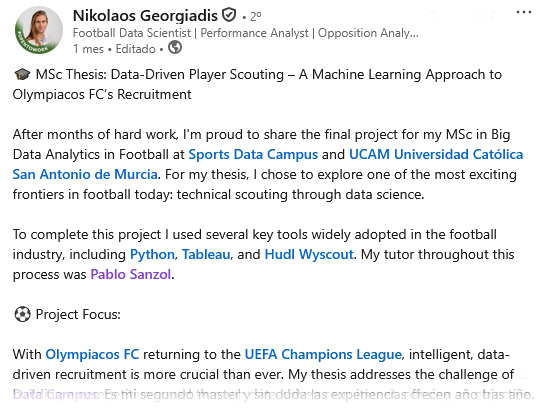The height and width of the screenshot is (409, 543).
Task: Click the '1 mes • Editado' timestamp
Action: tap(114, 49)
